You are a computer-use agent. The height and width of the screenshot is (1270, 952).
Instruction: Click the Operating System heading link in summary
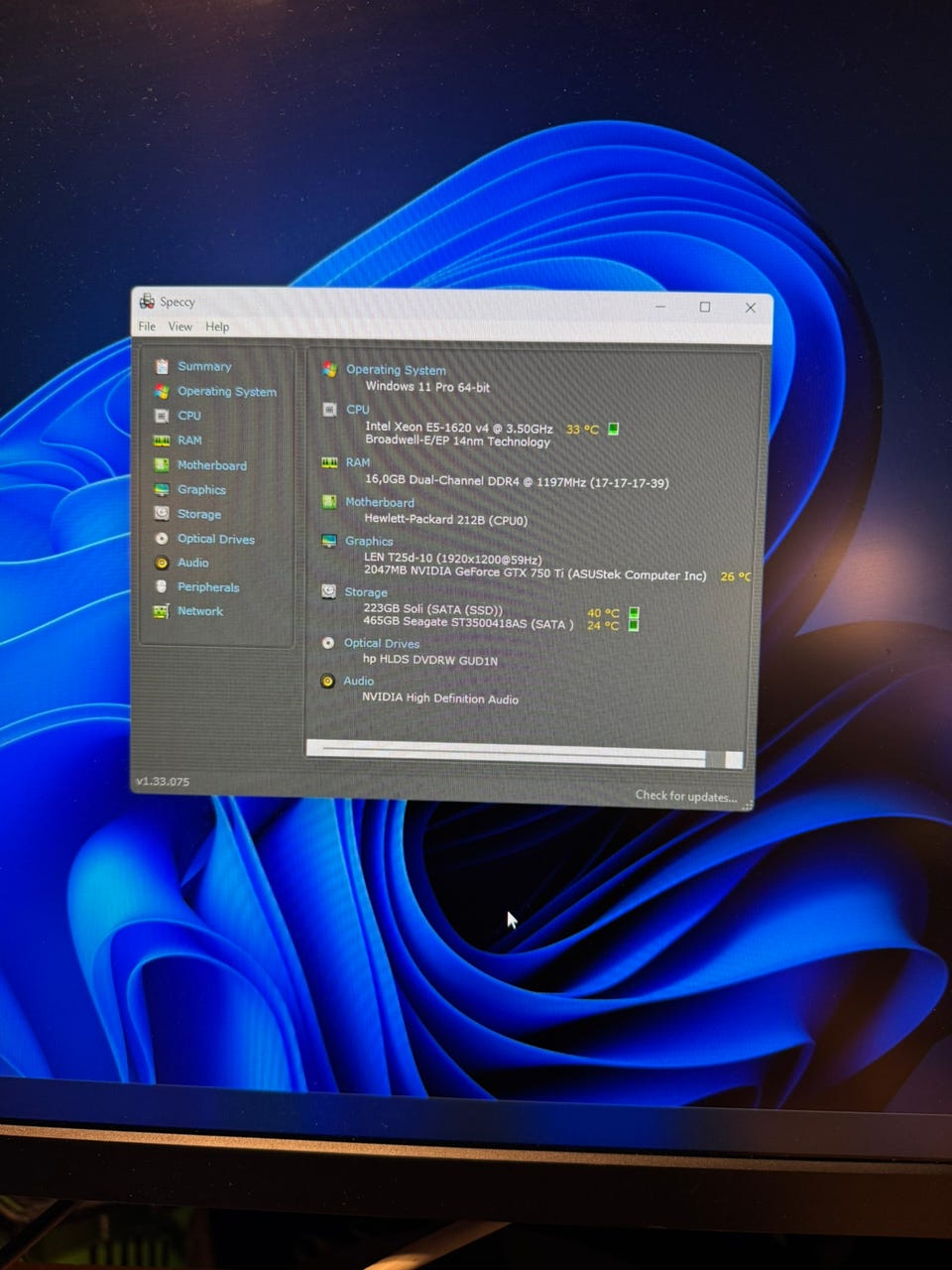(x=396, y=369)
